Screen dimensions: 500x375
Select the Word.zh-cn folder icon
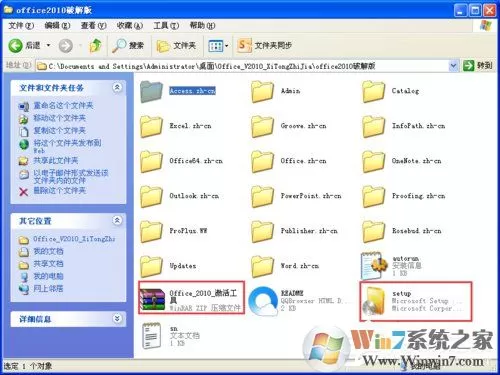[x=262, y=266]
